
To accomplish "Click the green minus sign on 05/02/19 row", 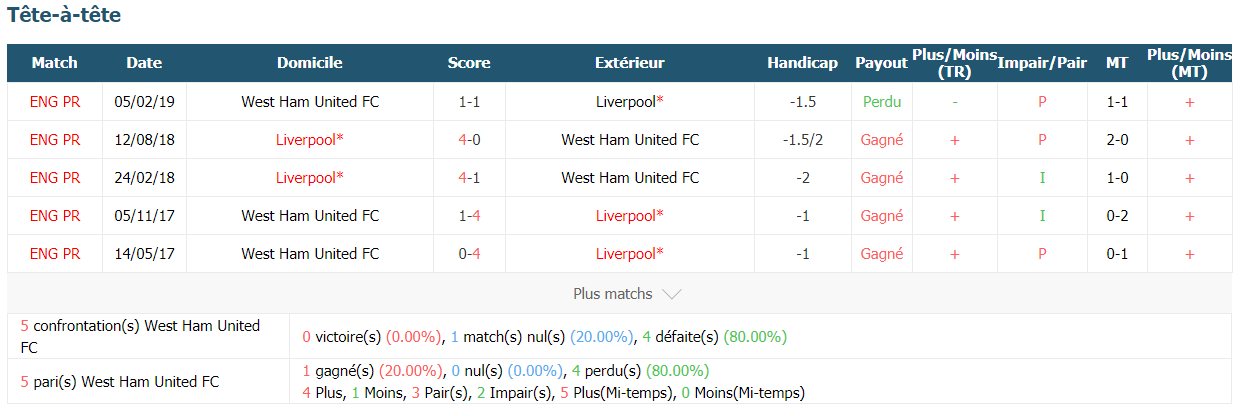I will click(x=955, y=102).
